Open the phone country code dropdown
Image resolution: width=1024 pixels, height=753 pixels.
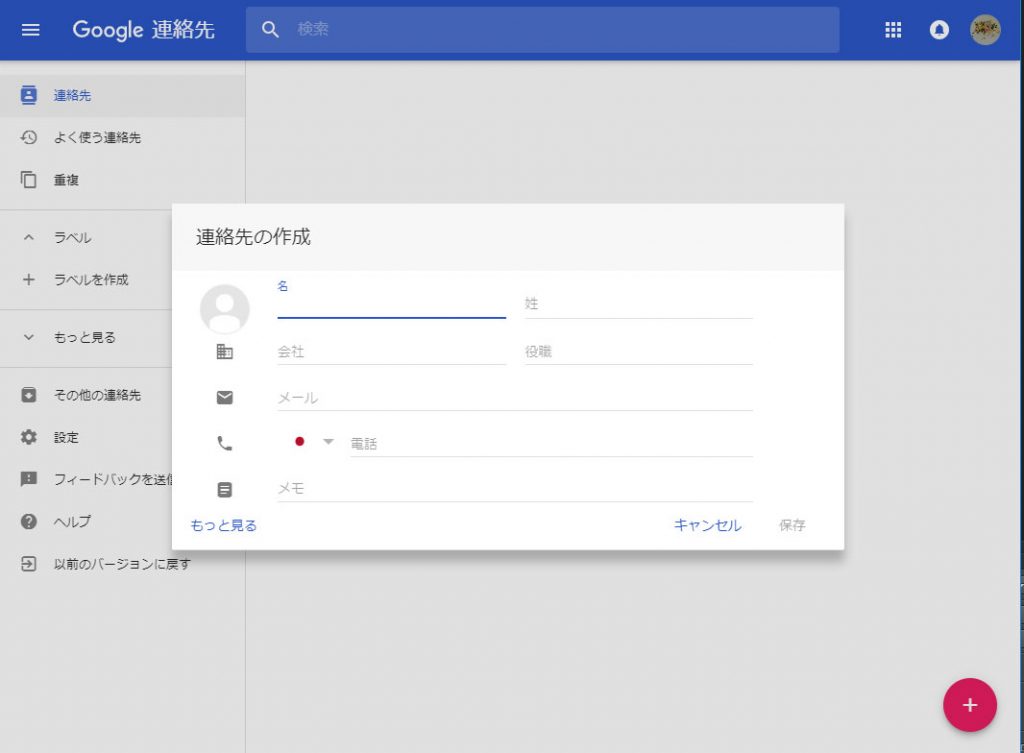[x=328, y=442]
